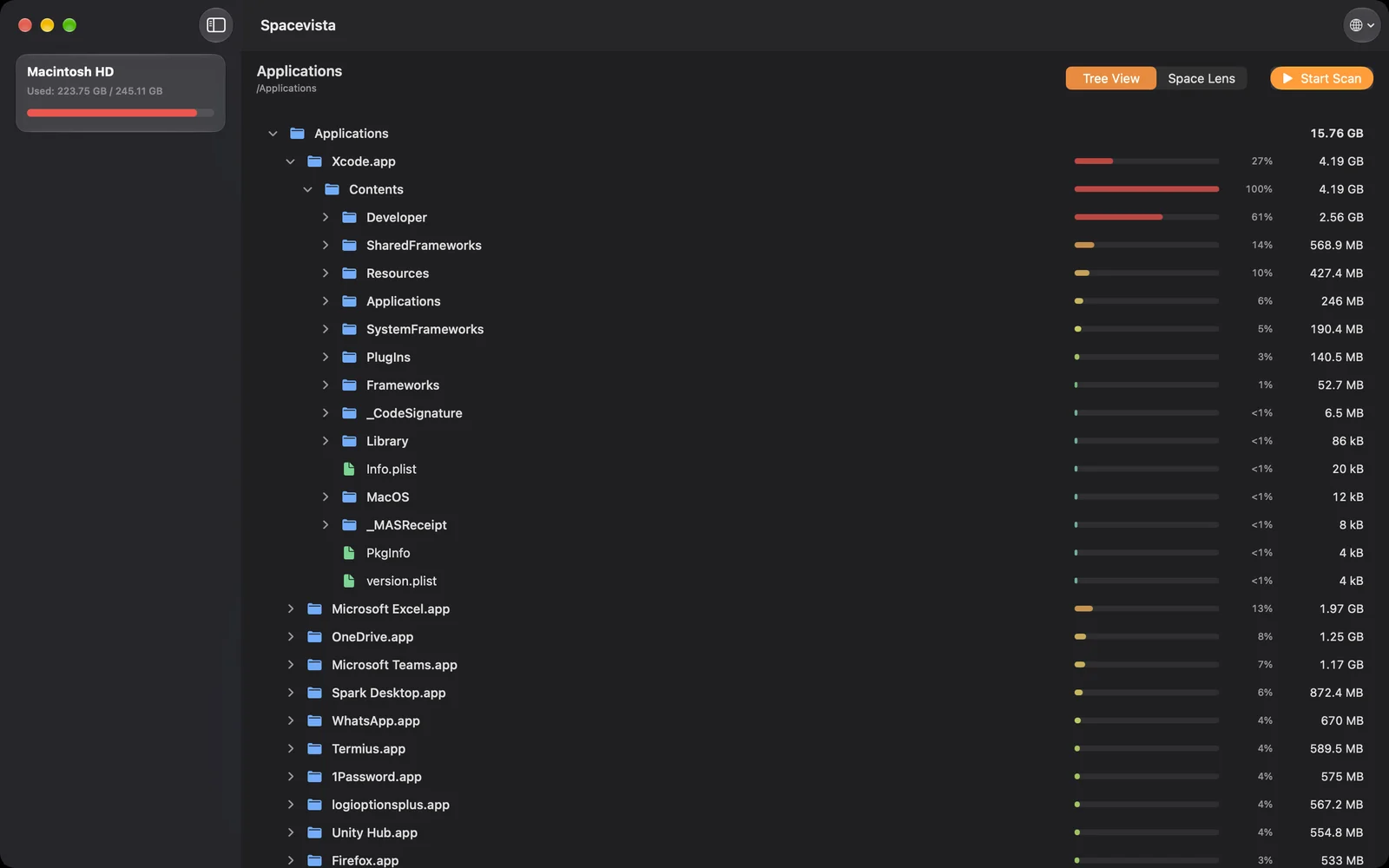Click the OneDrive.app folder icon
1389x868 pixels.
click(x=314, y=636)
